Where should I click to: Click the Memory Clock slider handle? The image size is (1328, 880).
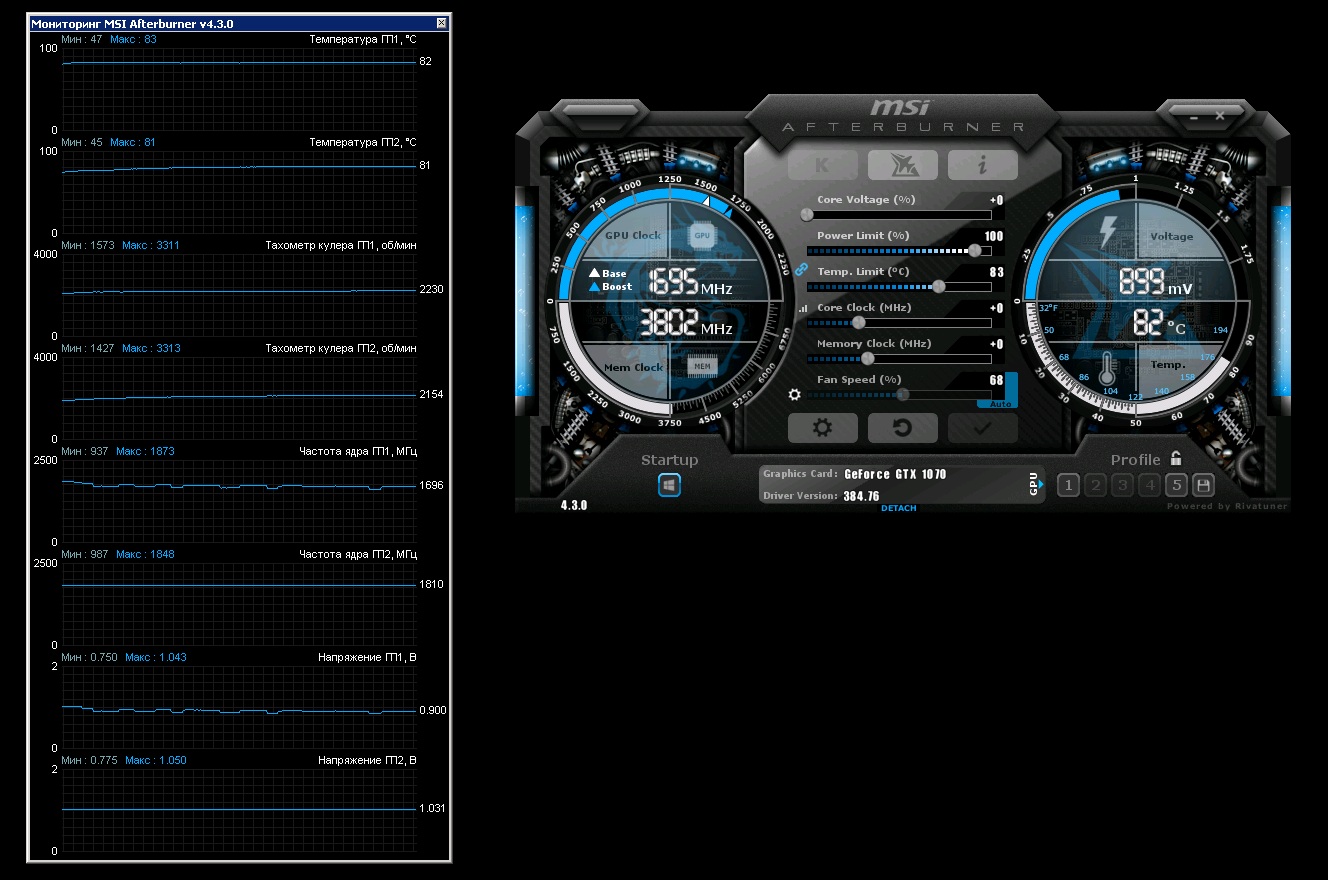tap(867, 358)
